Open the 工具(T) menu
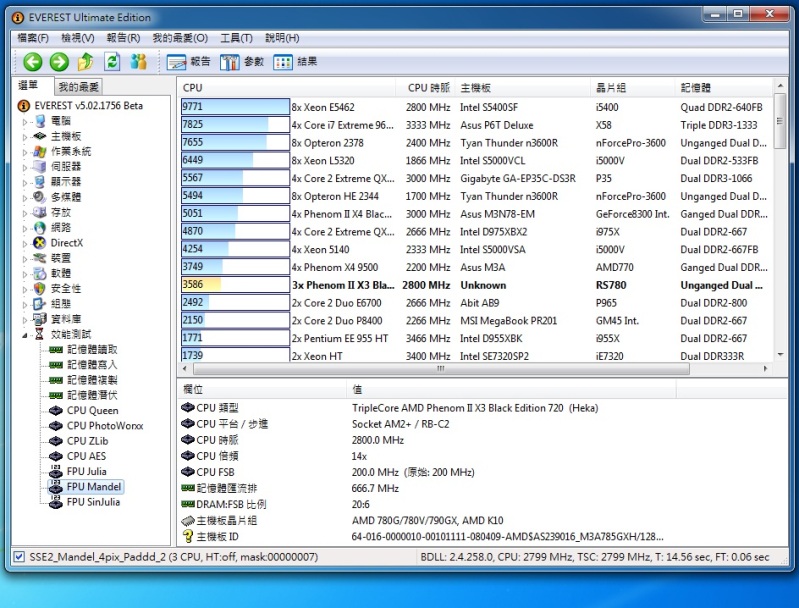The image size is (799, 608). pyautogui.click(x=236, y=38)
